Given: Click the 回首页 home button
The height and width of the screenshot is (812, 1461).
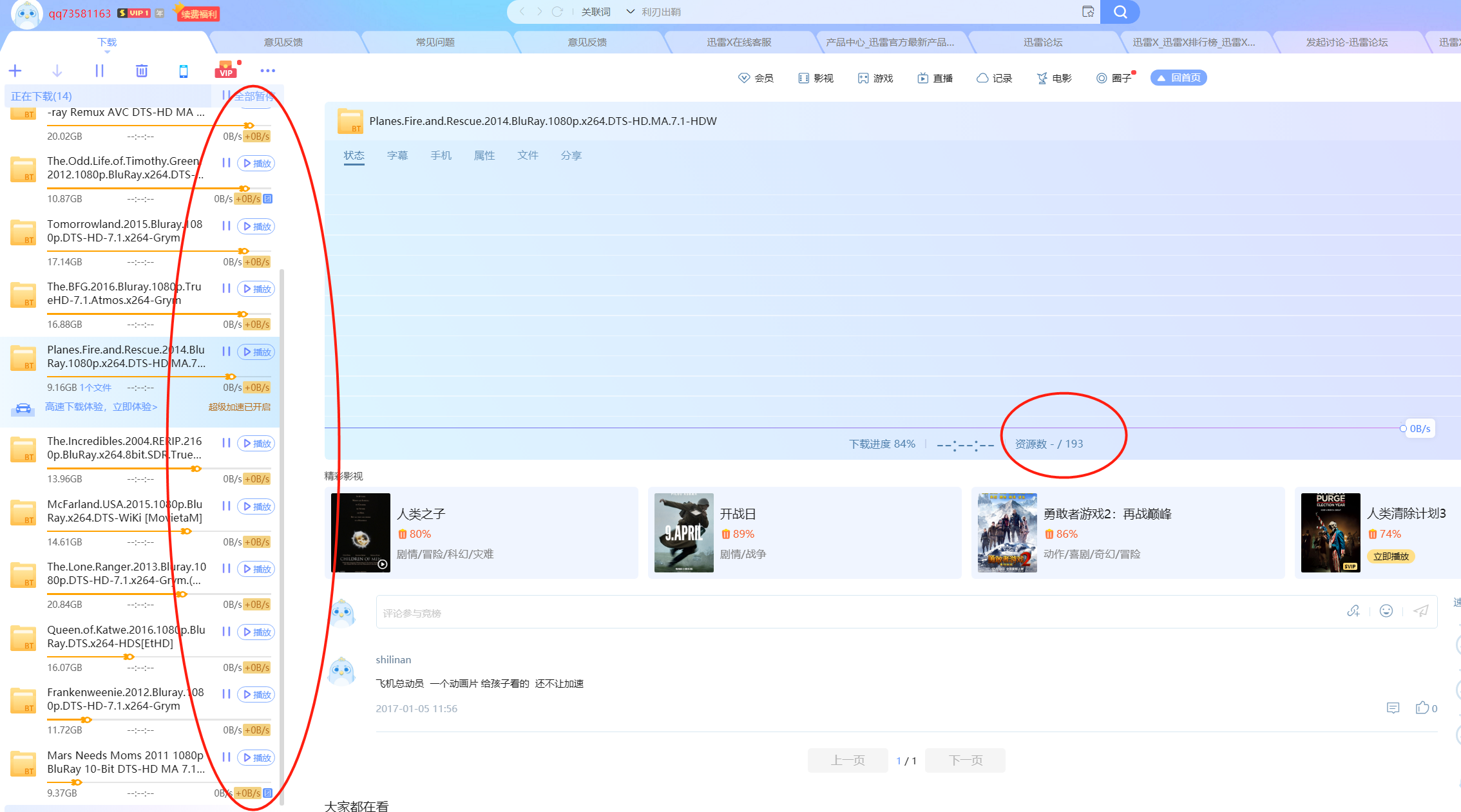Looking at the screenshot, I should (1178, 77).
